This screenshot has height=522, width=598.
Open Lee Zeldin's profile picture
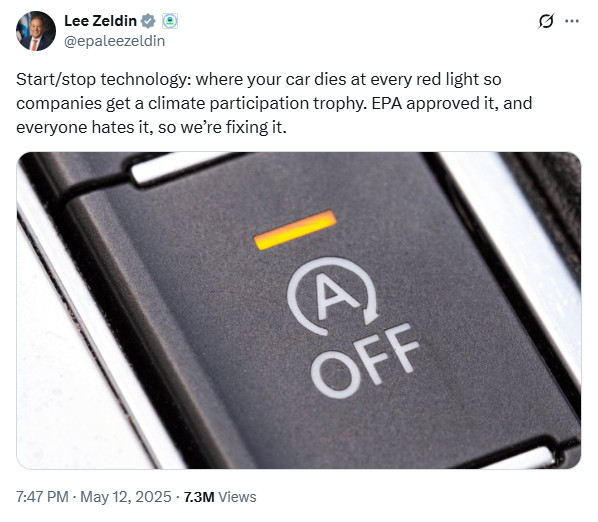point(36,31)
